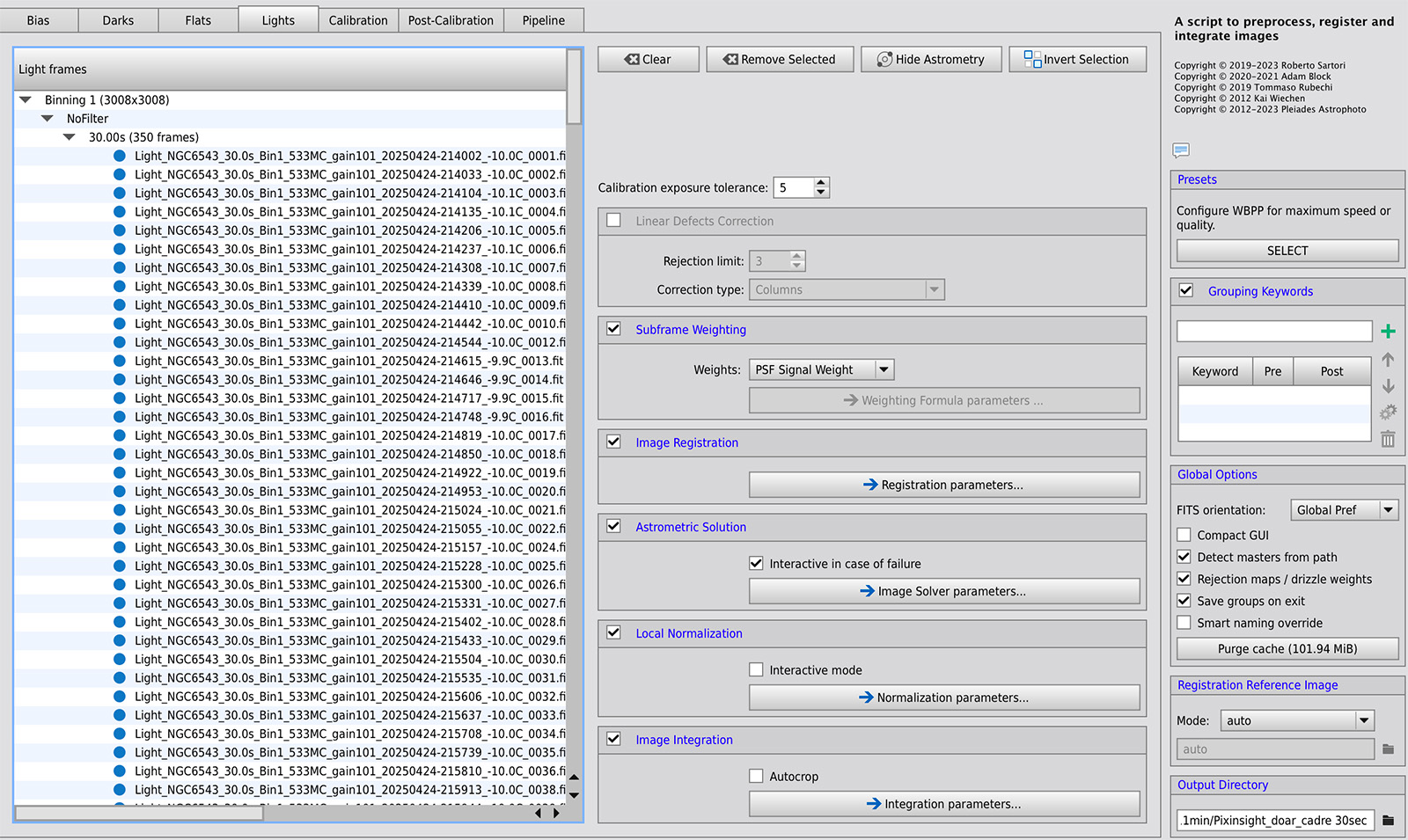Open Normalization parameters
This screenshot has height=840, width=1408.
(x=944, y=698)
